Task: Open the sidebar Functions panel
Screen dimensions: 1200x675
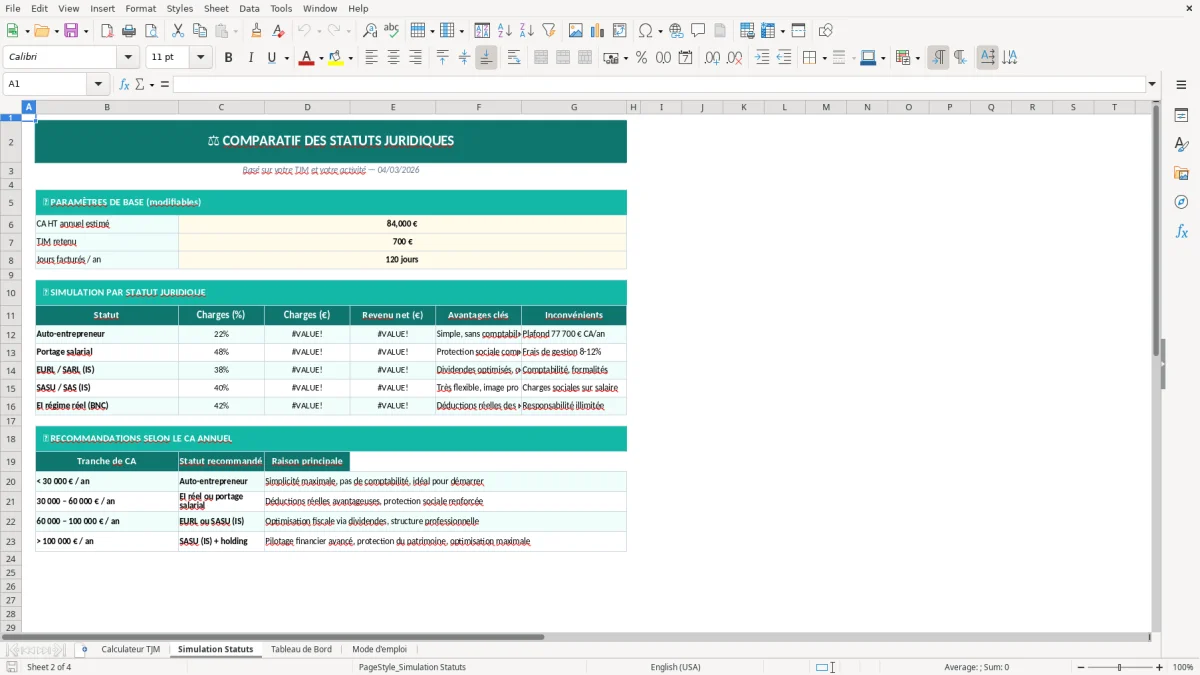Action: coord(1181,231)
